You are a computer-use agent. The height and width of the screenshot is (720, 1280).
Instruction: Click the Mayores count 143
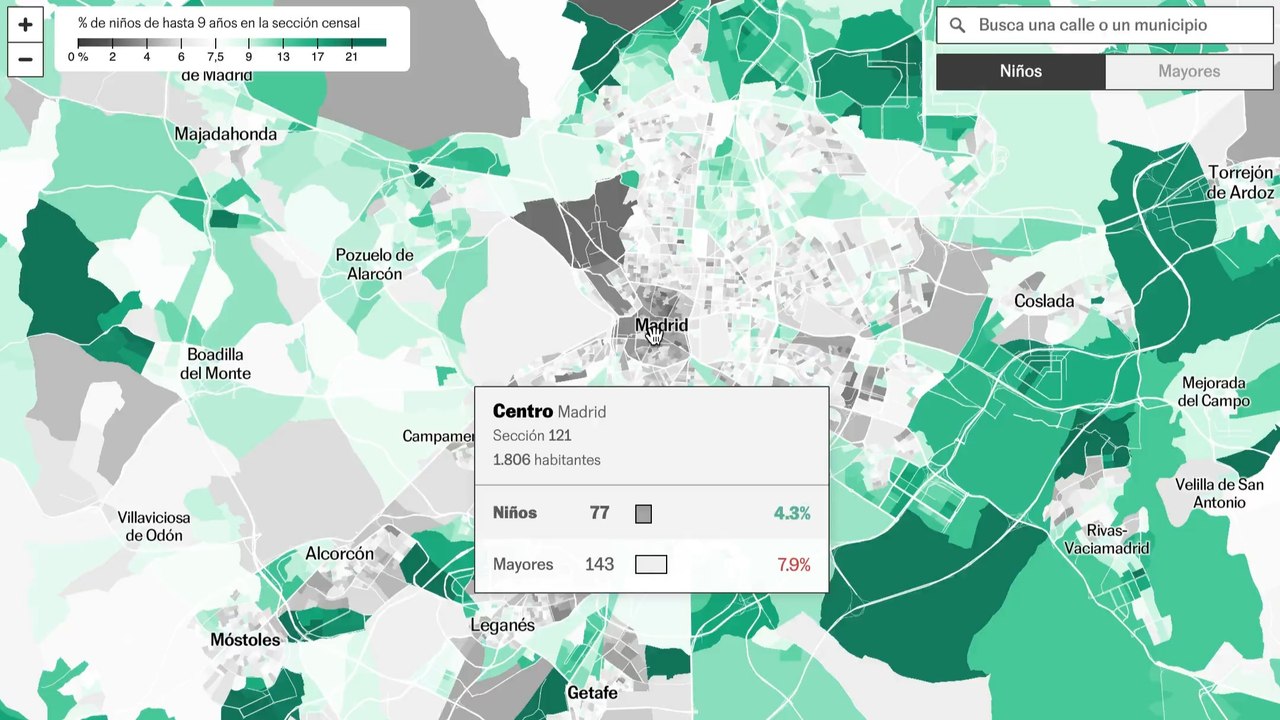pyautogui.click(x=599, y=565)
